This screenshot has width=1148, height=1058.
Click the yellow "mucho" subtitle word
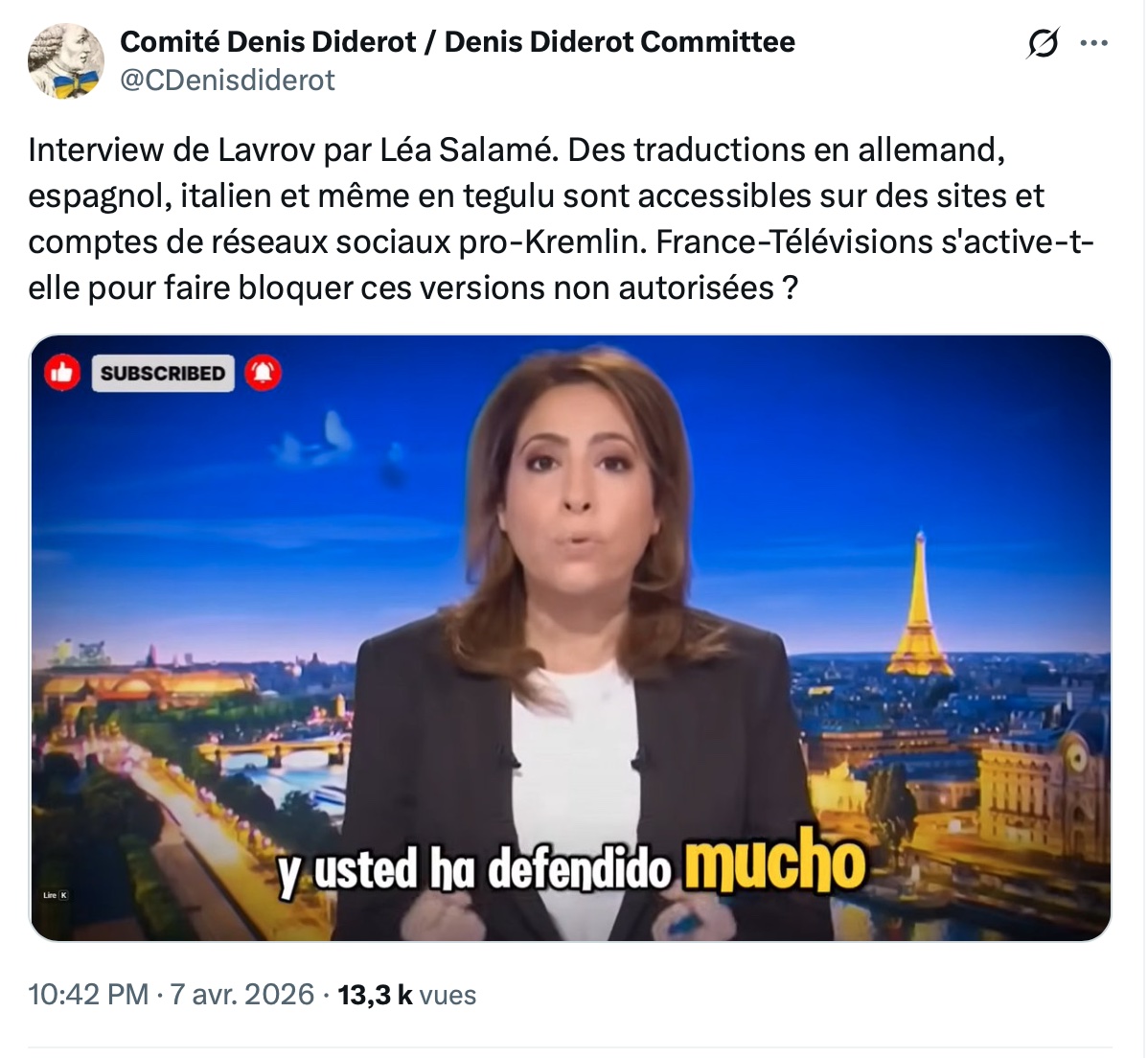click(x=774, y=863)
